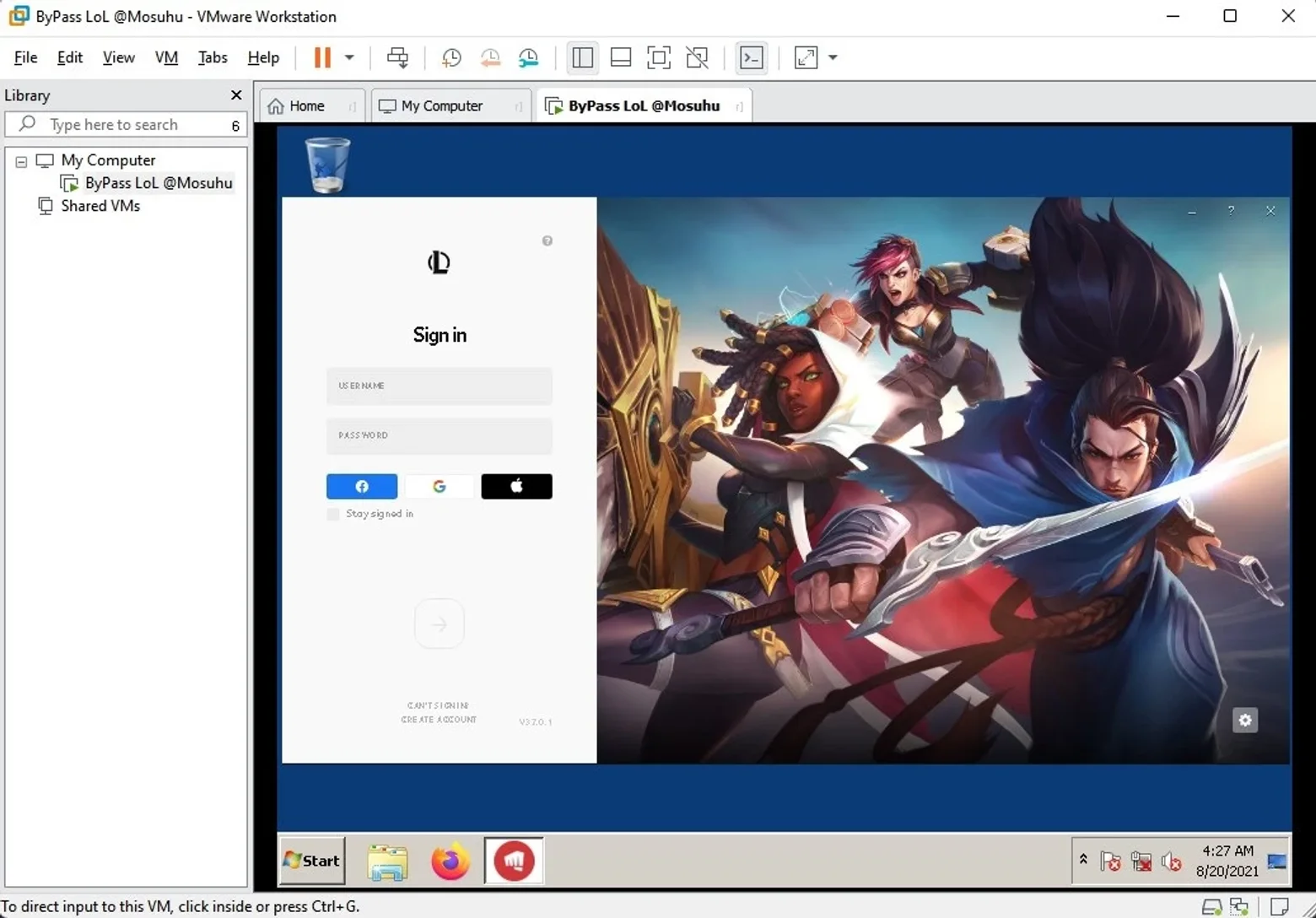
Task: Toggle the library sidebar view
Action: tap(582, 57)
